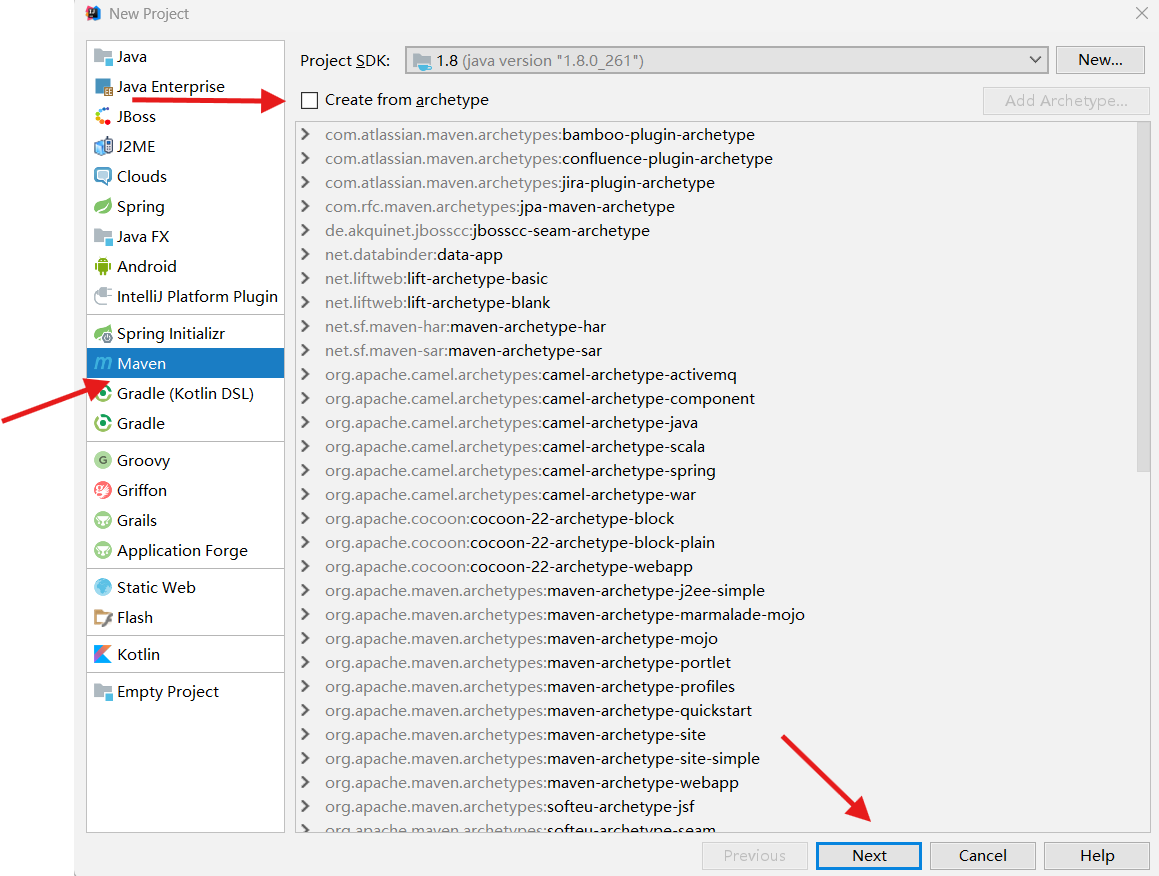Click the Application Forge icon

point(103,551)
